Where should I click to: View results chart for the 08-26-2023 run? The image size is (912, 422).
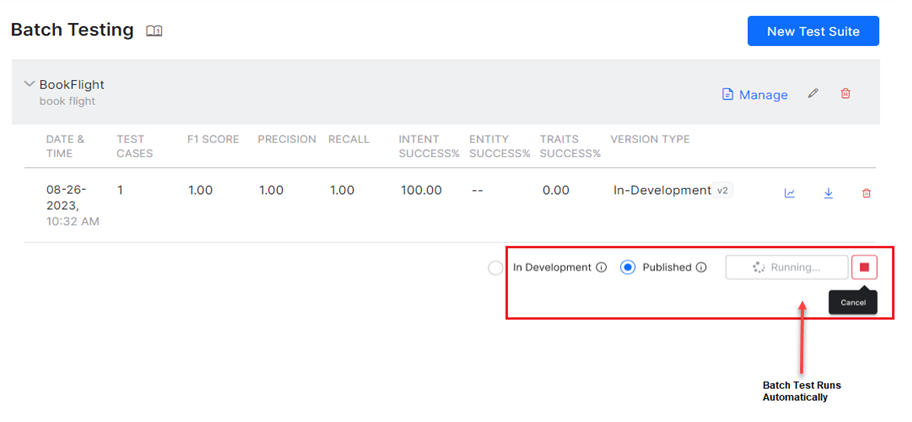pos(789,193)
